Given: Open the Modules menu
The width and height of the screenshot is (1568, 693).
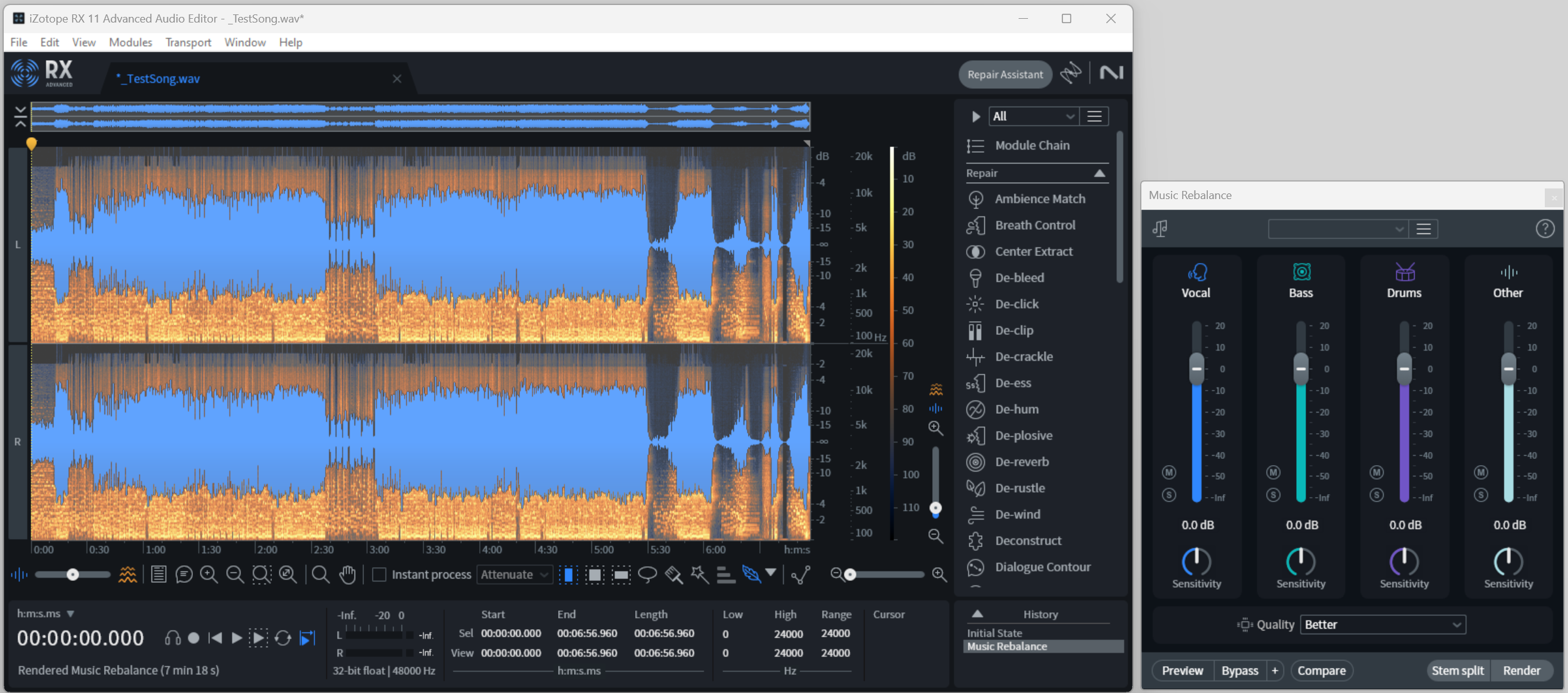Looking at the screenshot, I should 130,42.
